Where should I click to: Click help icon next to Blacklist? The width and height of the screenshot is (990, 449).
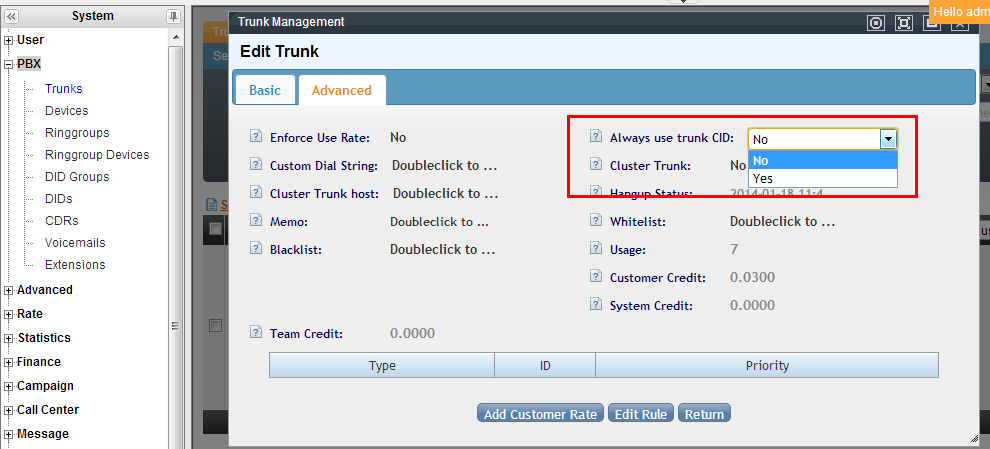255,250
